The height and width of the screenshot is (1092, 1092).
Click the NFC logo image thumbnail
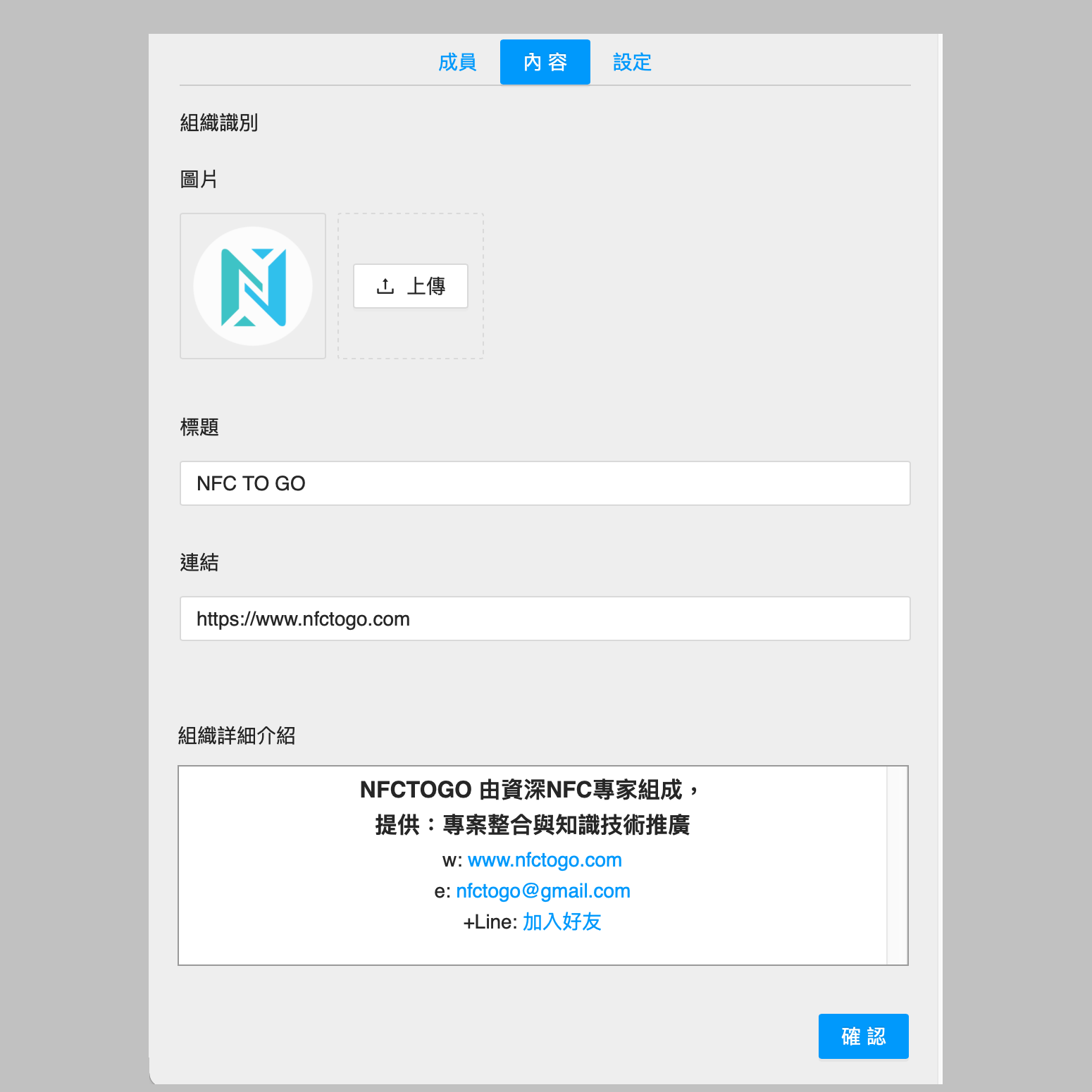(x=253, y=286)
